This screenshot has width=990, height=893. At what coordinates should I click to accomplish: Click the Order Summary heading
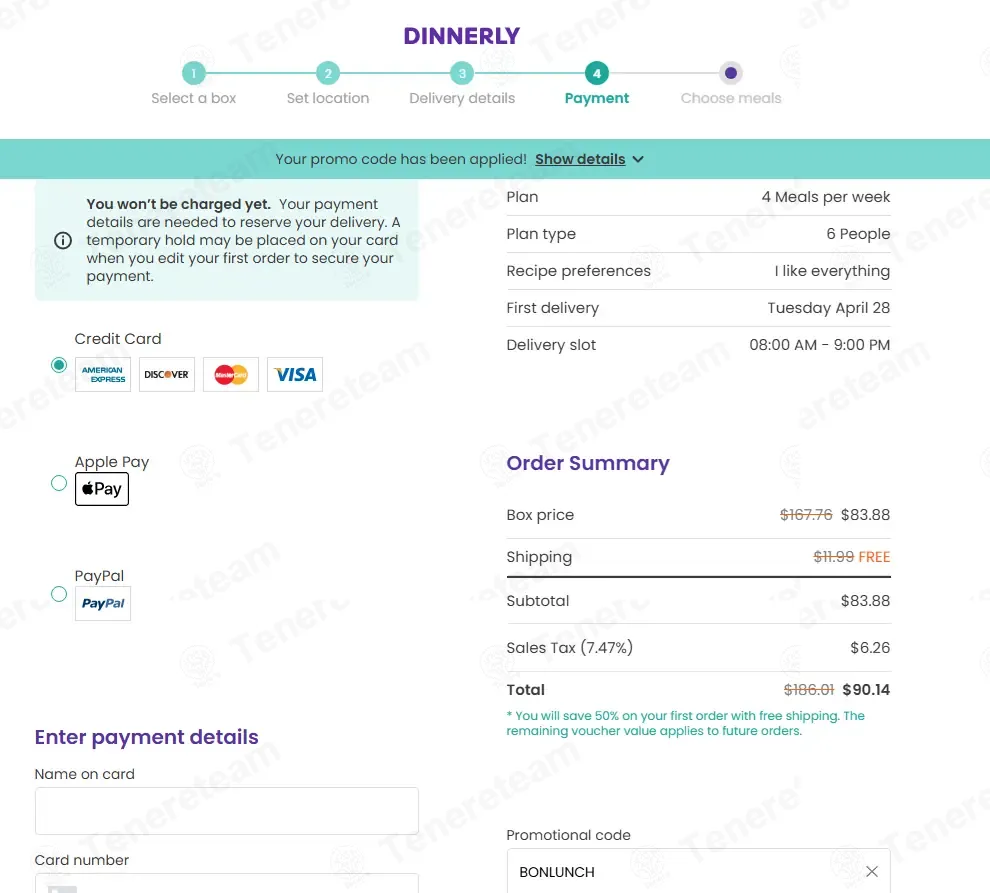click(x=588, y=464)
